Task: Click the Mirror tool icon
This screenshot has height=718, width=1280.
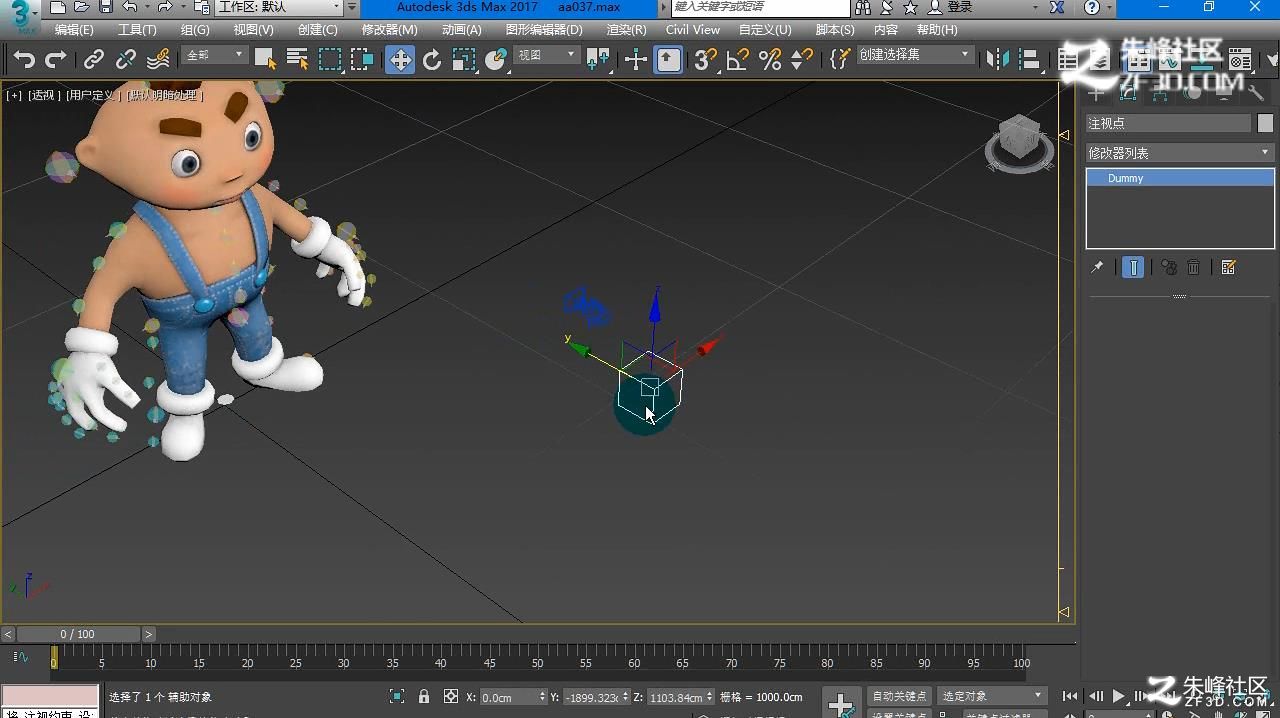Action: pyautogui.click(x=998, y=60)
